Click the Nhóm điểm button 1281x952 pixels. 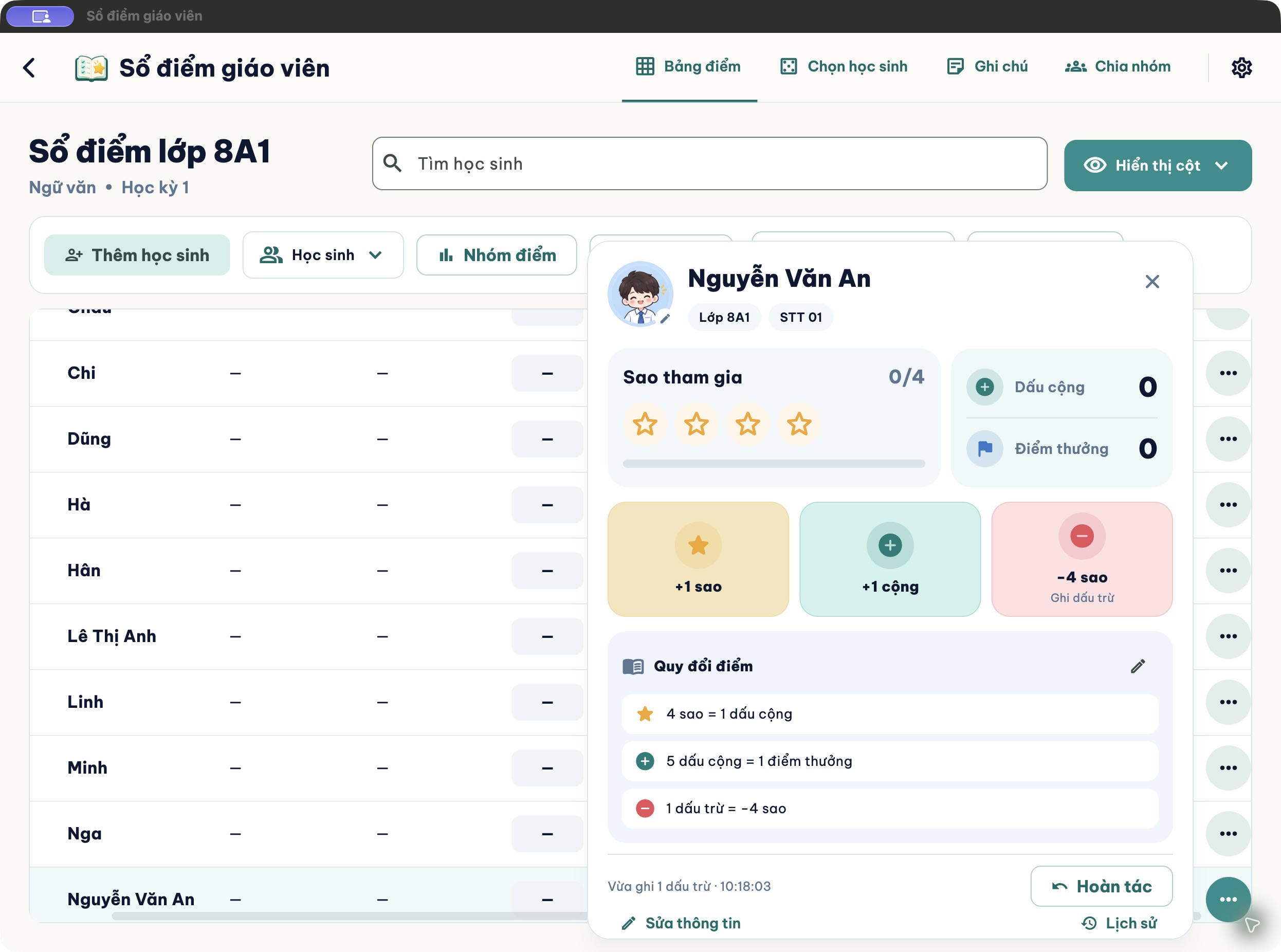[497, 255]
